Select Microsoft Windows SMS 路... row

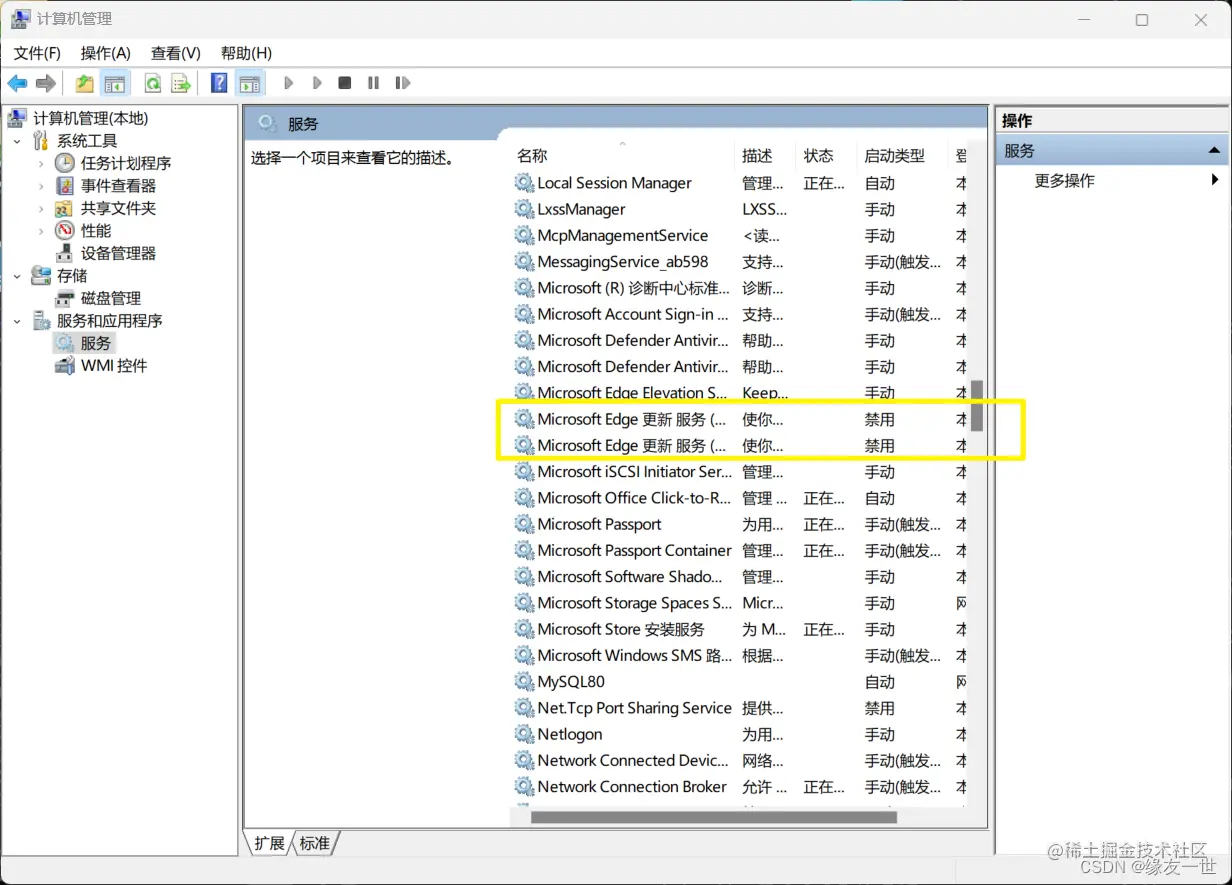pyautogui.click(x=740, y=656)
